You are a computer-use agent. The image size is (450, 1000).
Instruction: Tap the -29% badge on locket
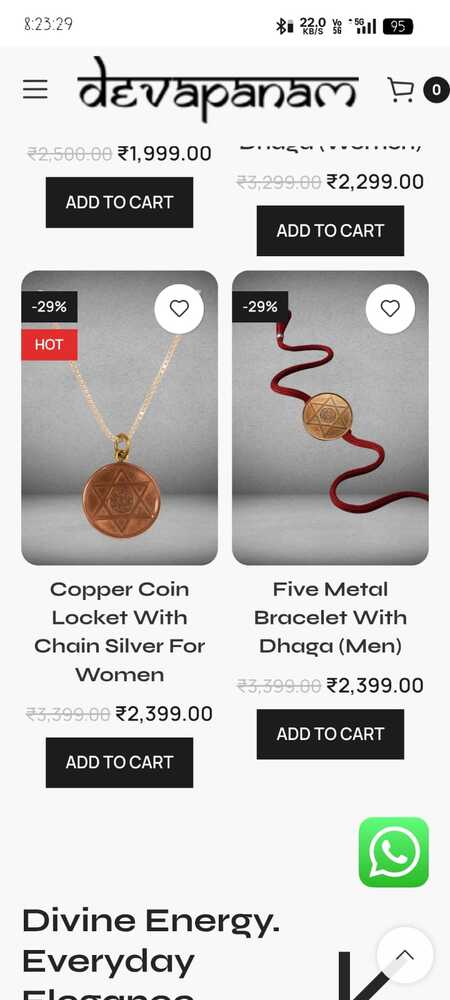coord(49,307)
